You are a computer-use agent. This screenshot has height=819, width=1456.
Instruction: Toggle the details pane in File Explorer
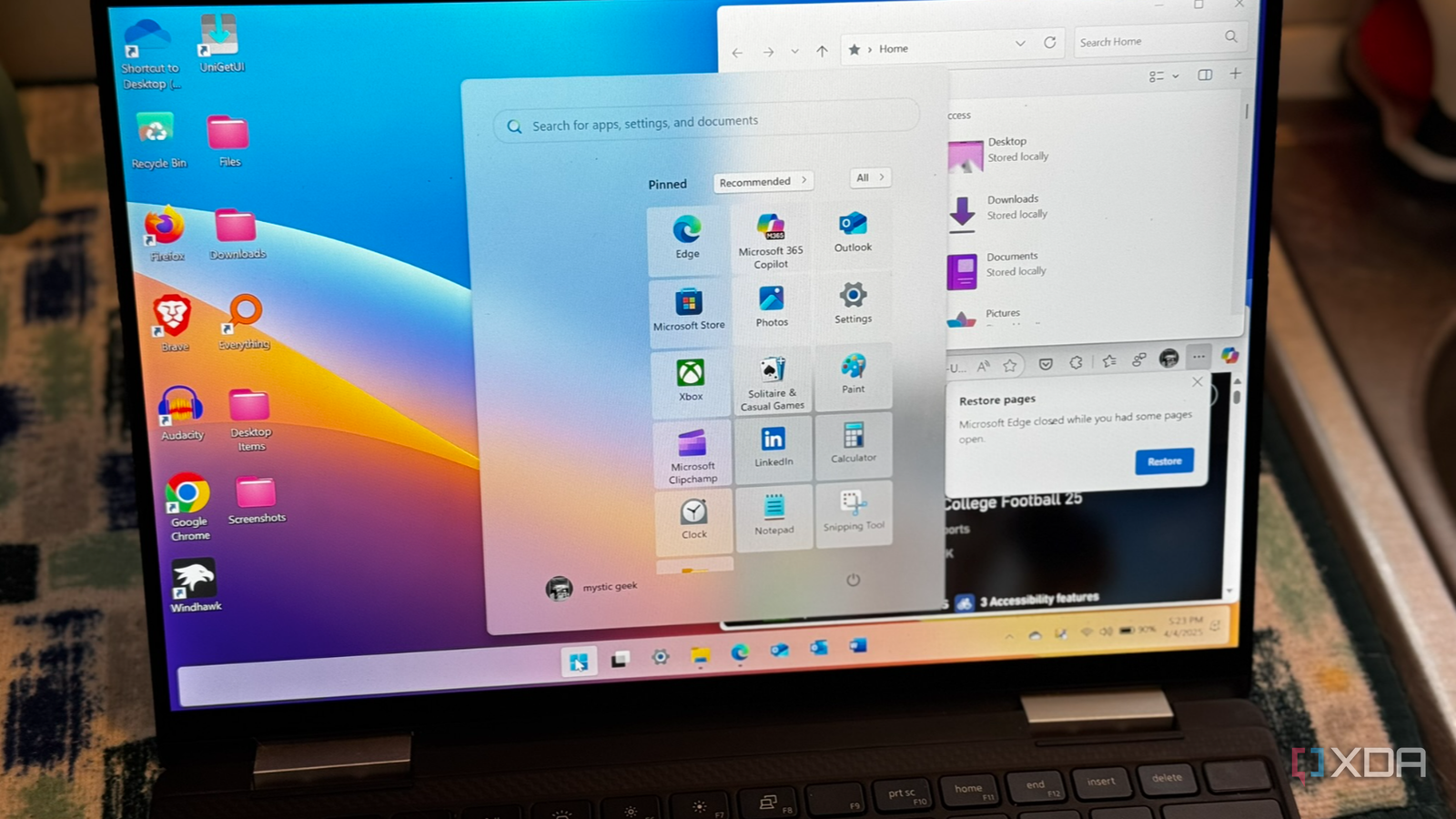[1205, 75]
